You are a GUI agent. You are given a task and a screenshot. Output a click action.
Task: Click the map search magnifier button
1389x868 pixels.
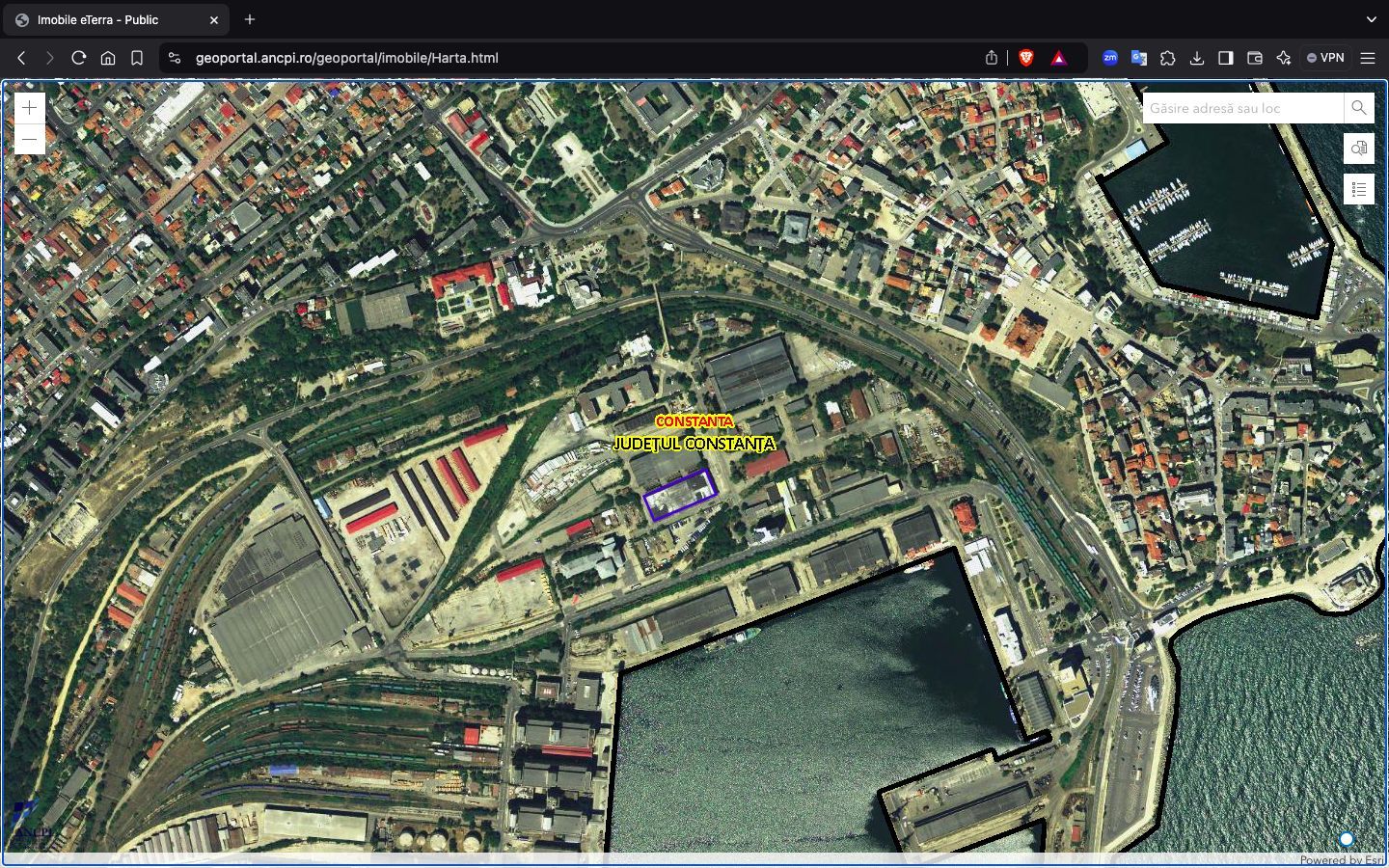1359,108
